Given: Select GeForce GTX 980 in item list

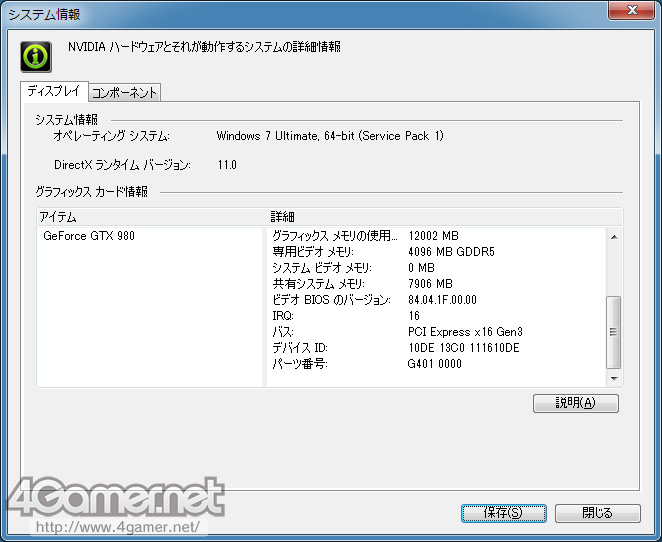Looking at the screenshot, I should point(89,236).
